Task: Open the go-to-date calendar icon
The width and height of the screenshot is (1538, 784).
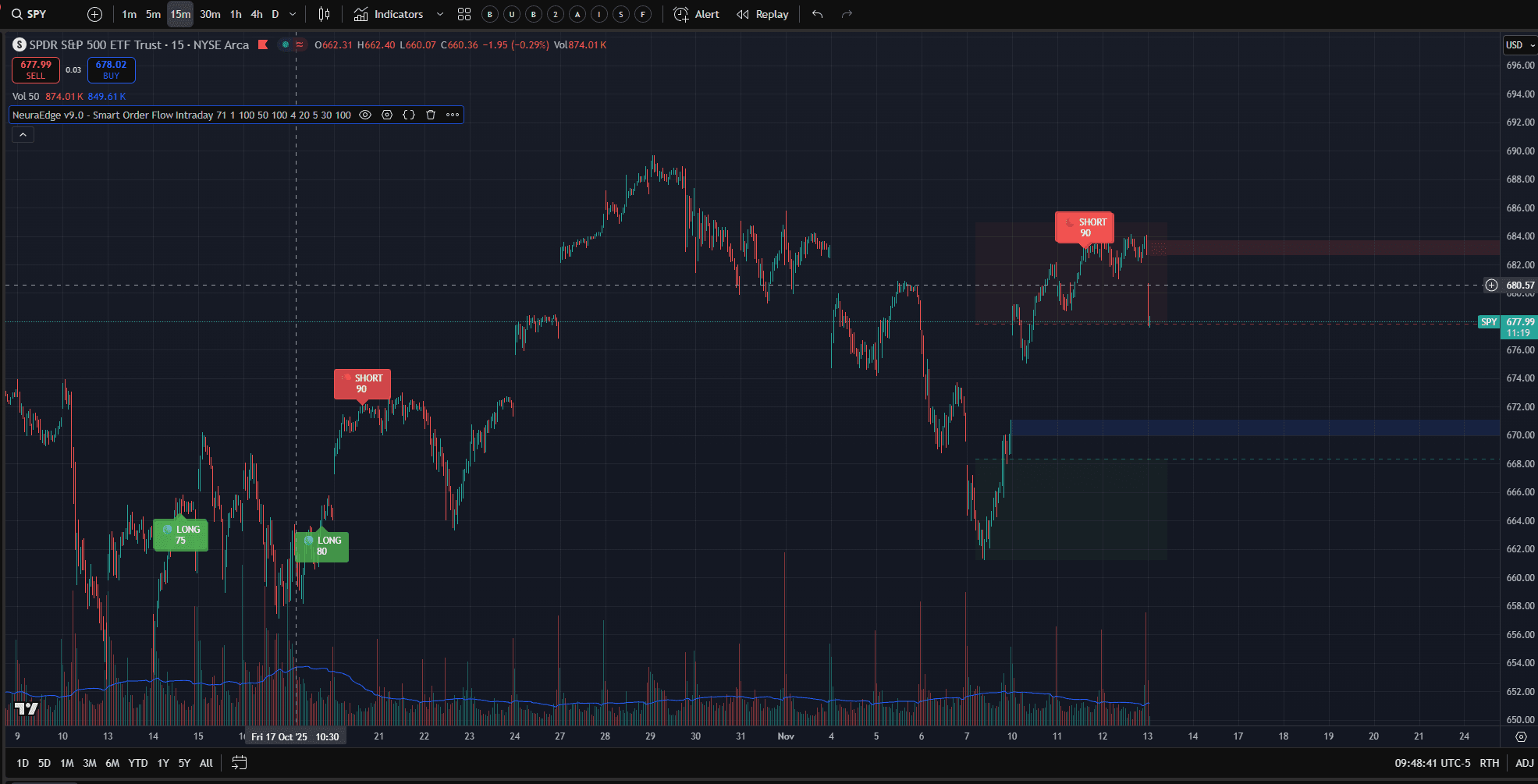Action: pyautogui.click(x=240, y=762)
